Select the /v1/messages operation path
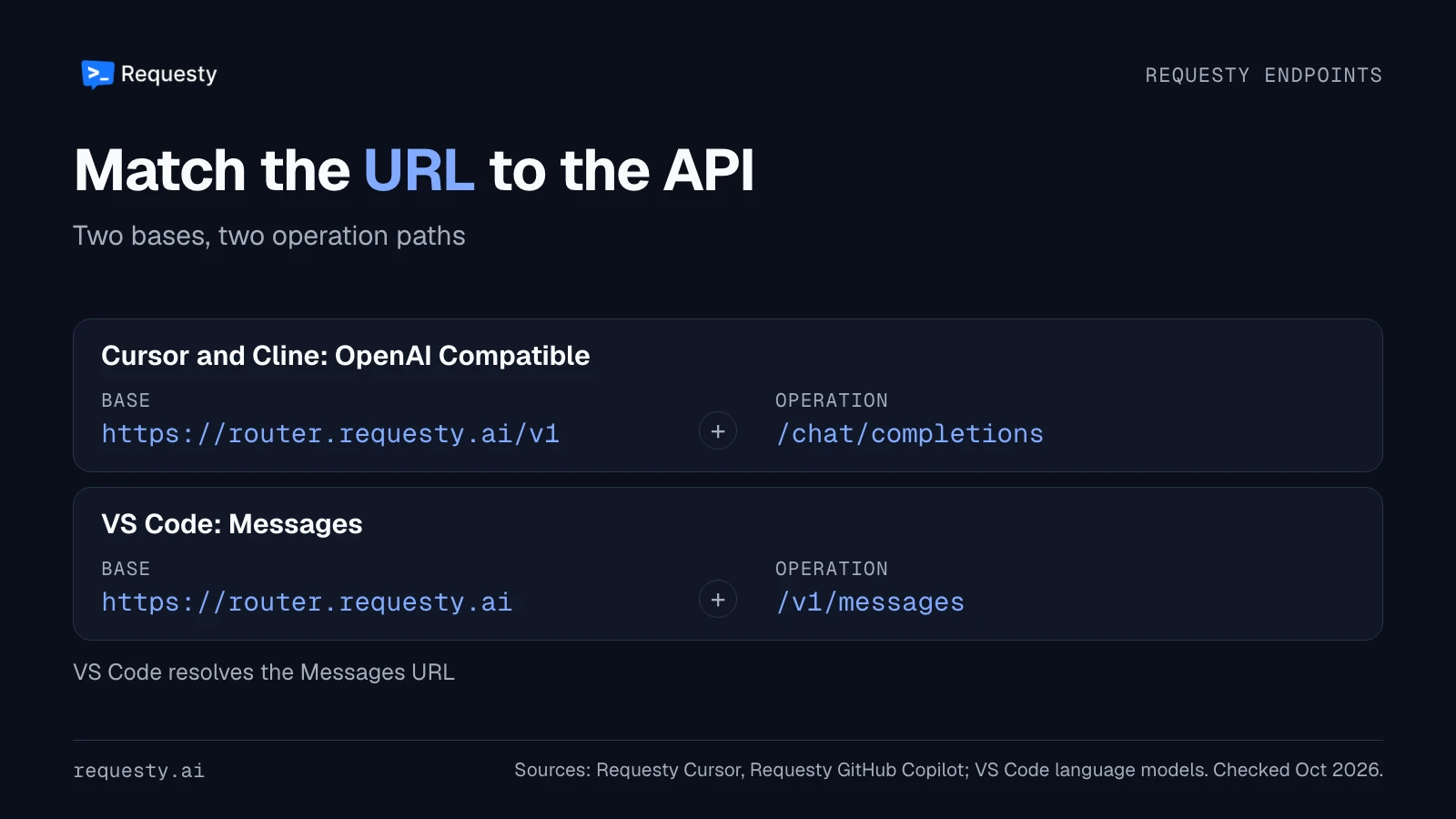Viewport: 1456px width, 819px height. point(870,602)
